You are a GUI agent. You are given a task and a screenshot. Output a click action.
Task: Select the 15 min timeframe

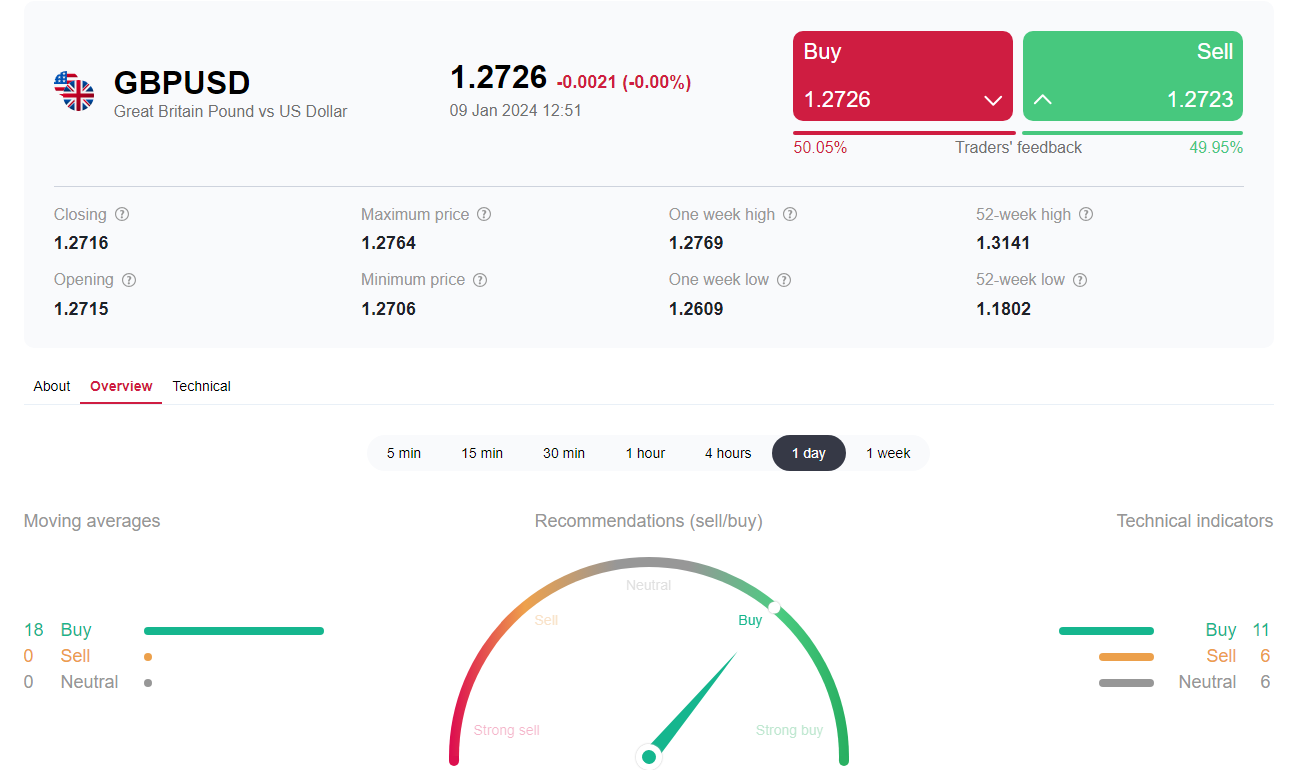click(x=482, y=453)
